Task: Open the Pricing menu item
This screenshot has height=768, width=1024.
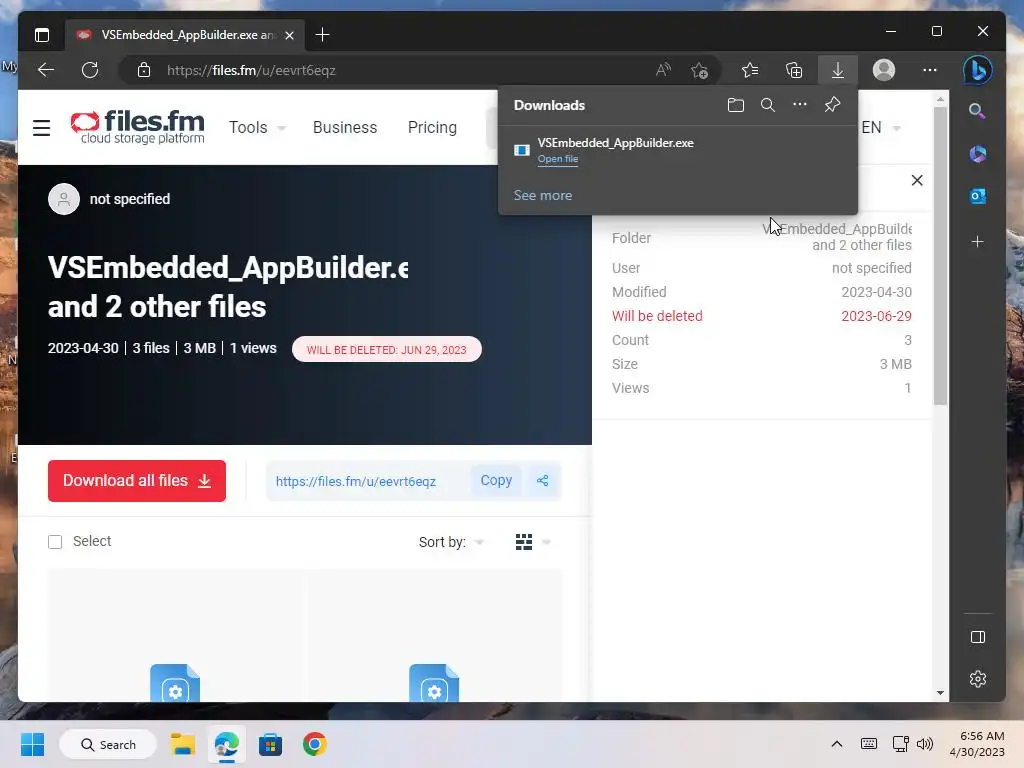Action: (x=432, y=127)
